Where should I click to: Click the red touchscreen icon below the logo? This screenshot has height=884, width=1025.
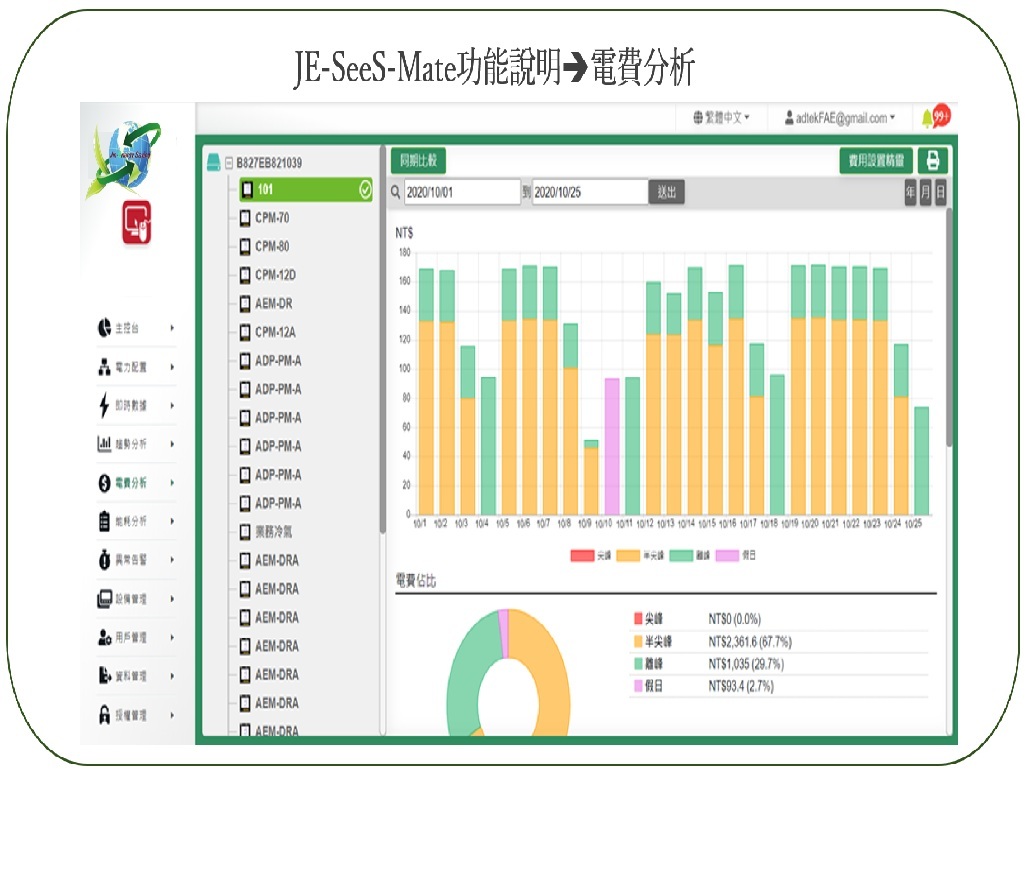(x=138, y=222)
